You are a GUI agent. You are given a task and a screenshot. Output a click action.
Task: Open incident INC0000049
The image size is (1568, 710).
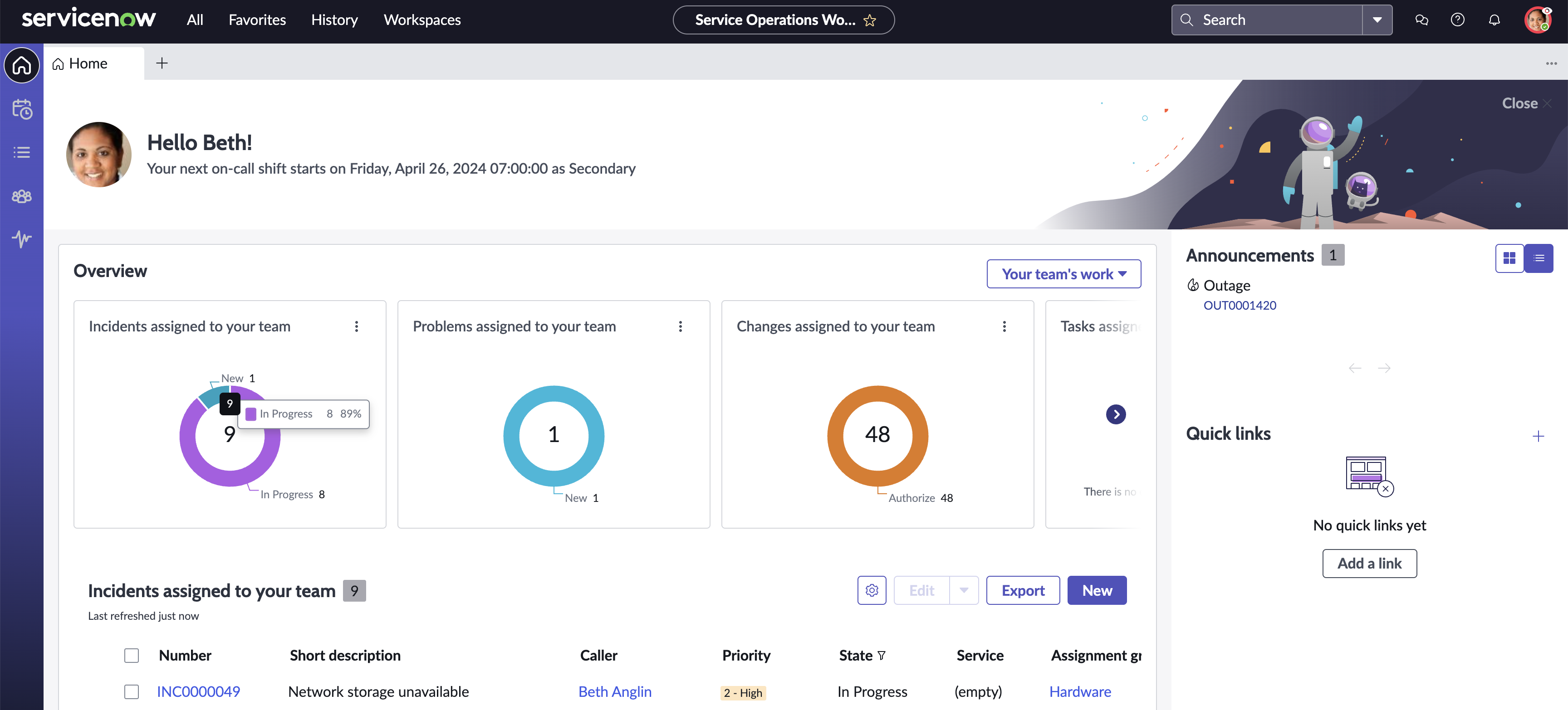click(x=198, y=692)
